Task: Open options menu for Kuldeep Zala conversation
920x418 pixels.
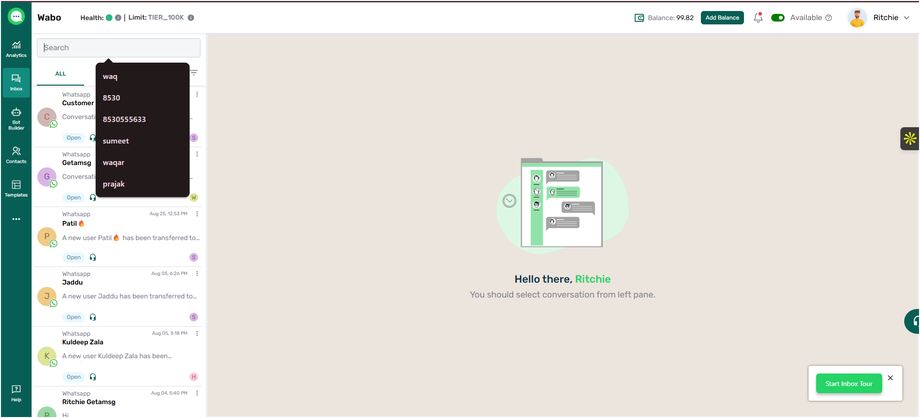Action: [197, 333]
